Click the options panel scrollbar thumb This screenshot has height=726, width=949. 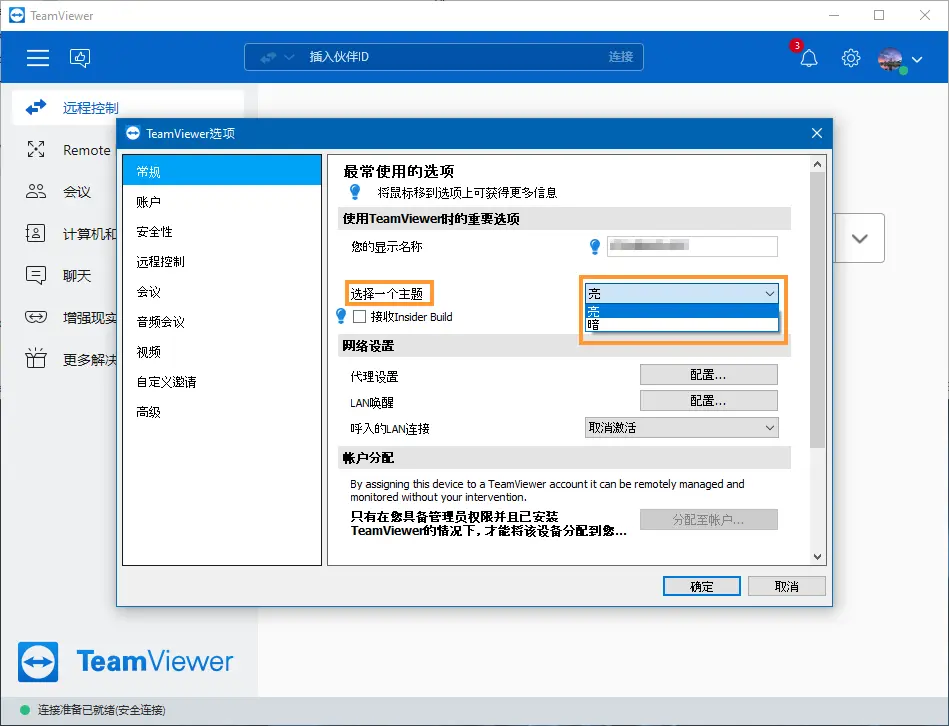pos(818,310)
